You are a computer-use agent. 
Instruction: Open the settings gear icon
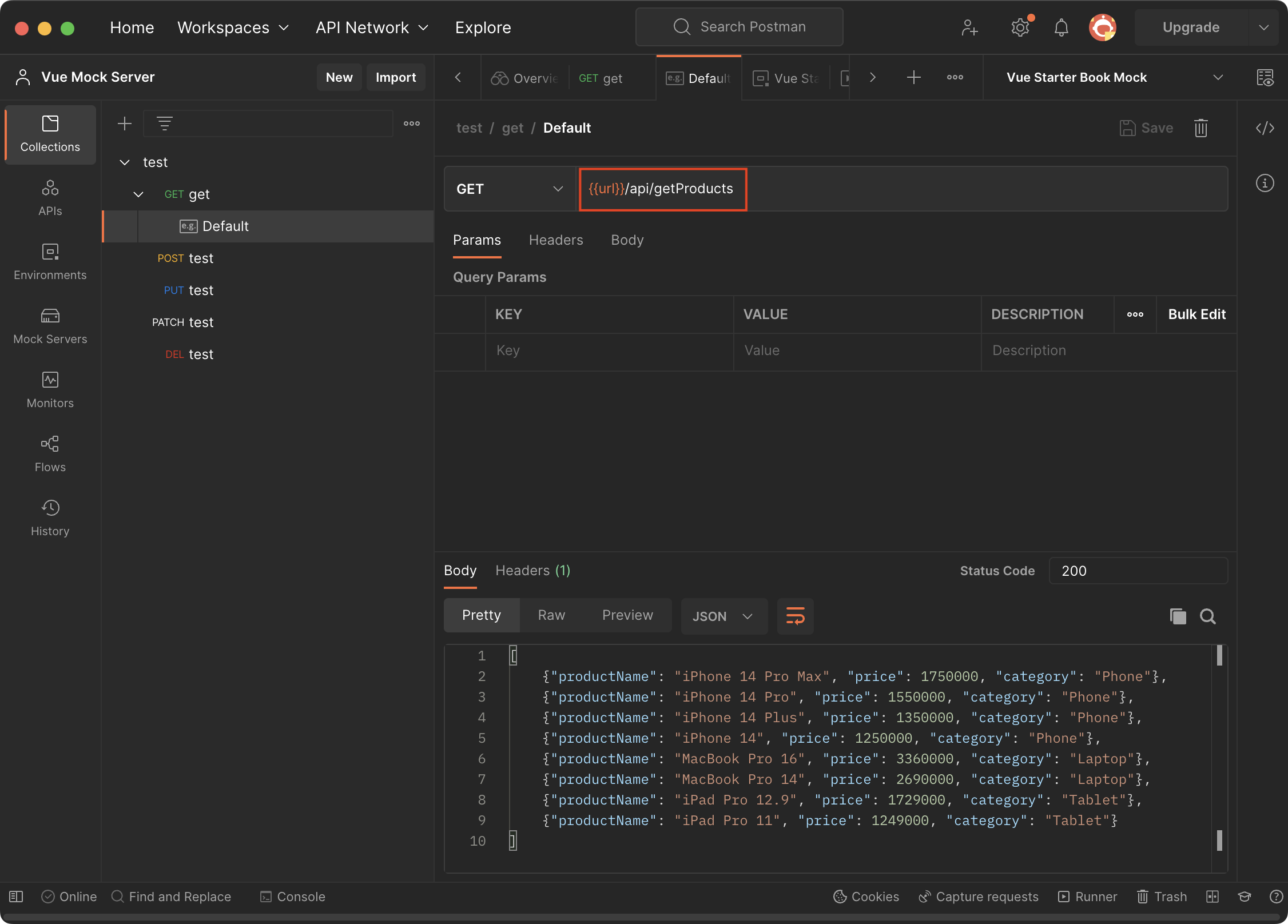(1020, 27)
